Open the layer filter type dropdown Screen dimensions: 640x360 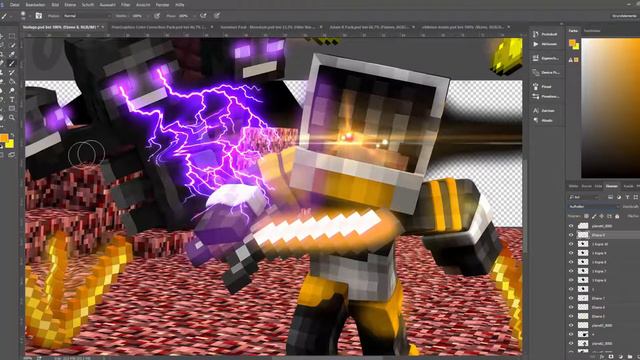(584, 197)
